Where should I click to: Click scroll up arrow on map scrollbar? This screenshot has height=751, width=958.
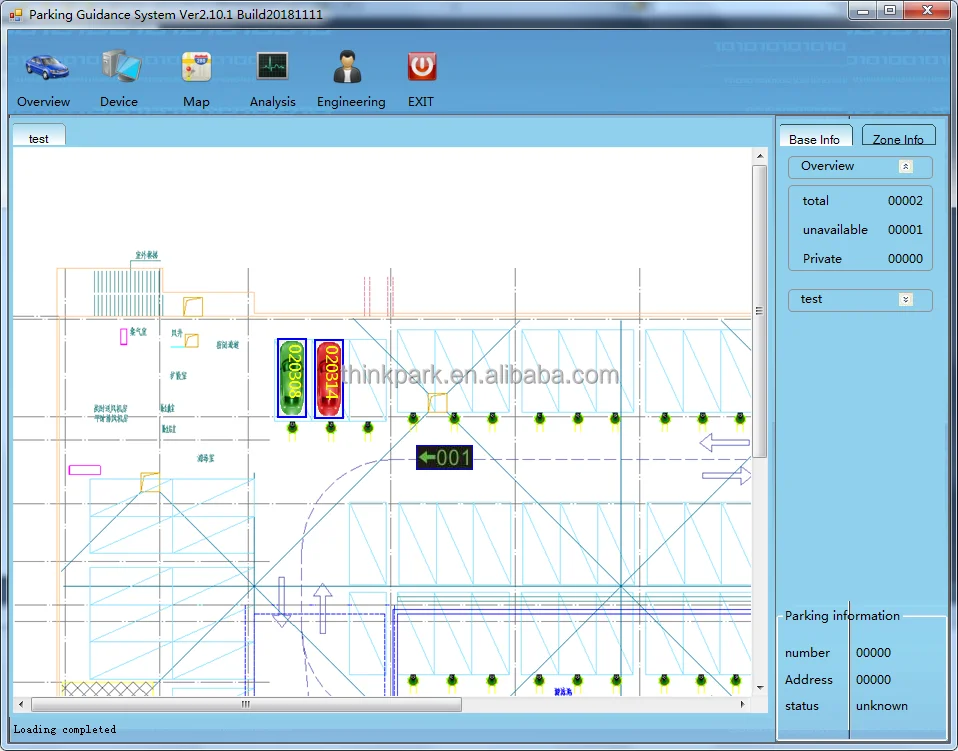coord(759,156)
